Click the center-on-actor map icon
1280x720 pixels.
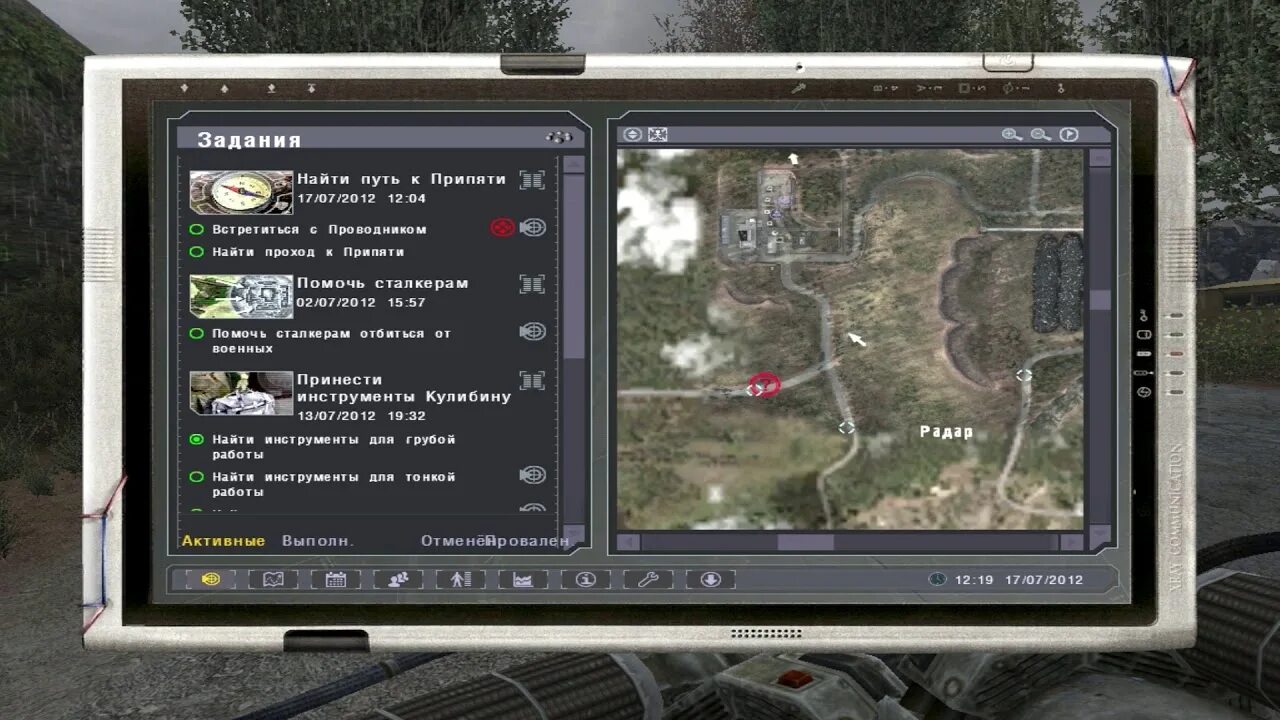657,134
